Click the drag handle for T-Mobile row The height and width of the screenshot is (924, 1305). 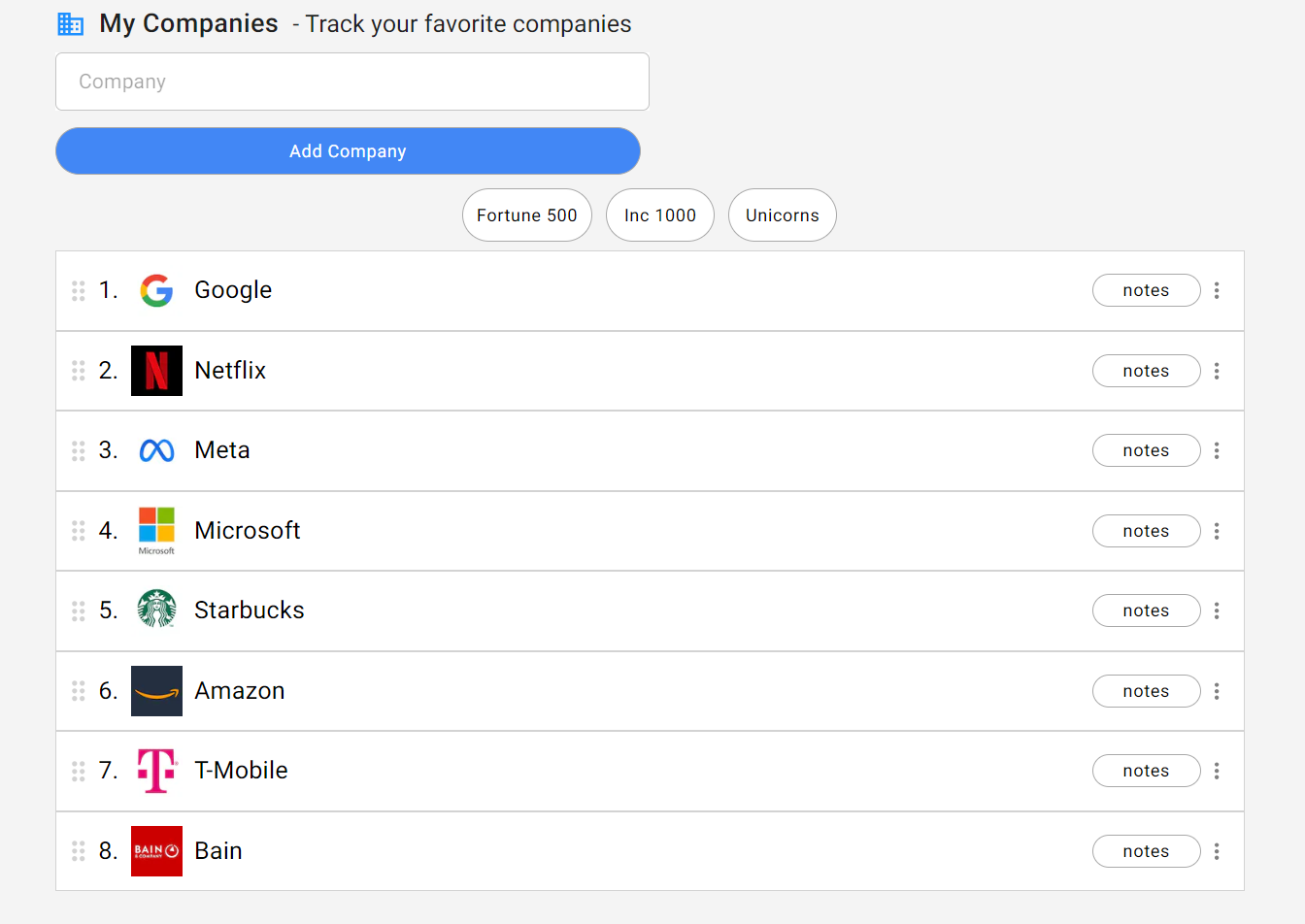tap(79, 771)
